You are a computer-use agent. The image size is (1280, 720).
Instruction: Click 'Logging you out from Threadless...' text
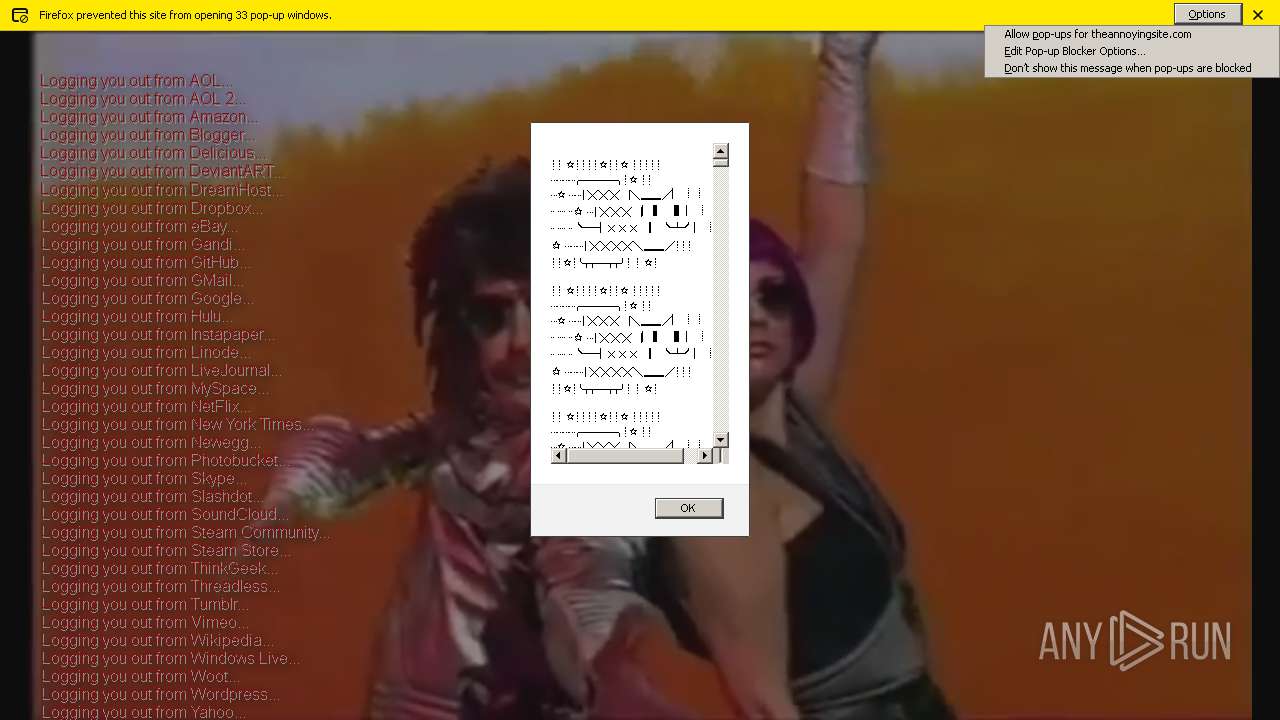click(160, 586)
